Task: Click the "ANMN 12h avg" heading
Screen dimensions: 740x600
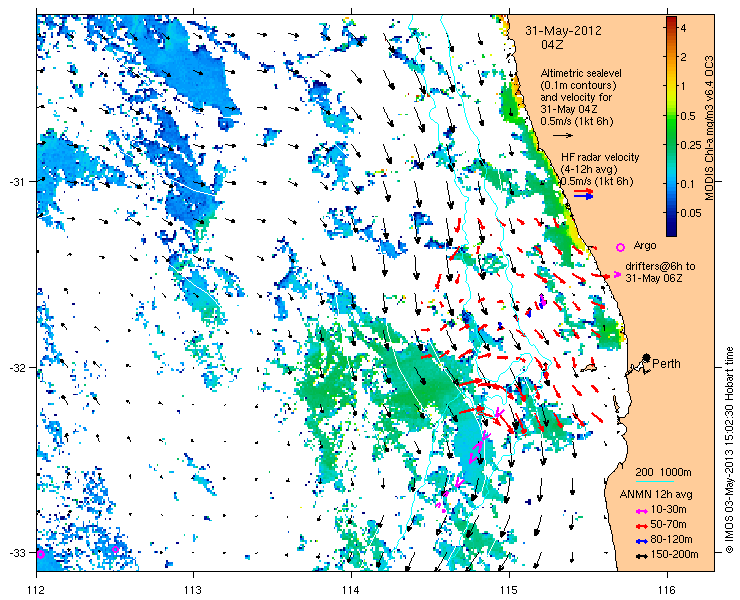Action: tap(656, 495)
